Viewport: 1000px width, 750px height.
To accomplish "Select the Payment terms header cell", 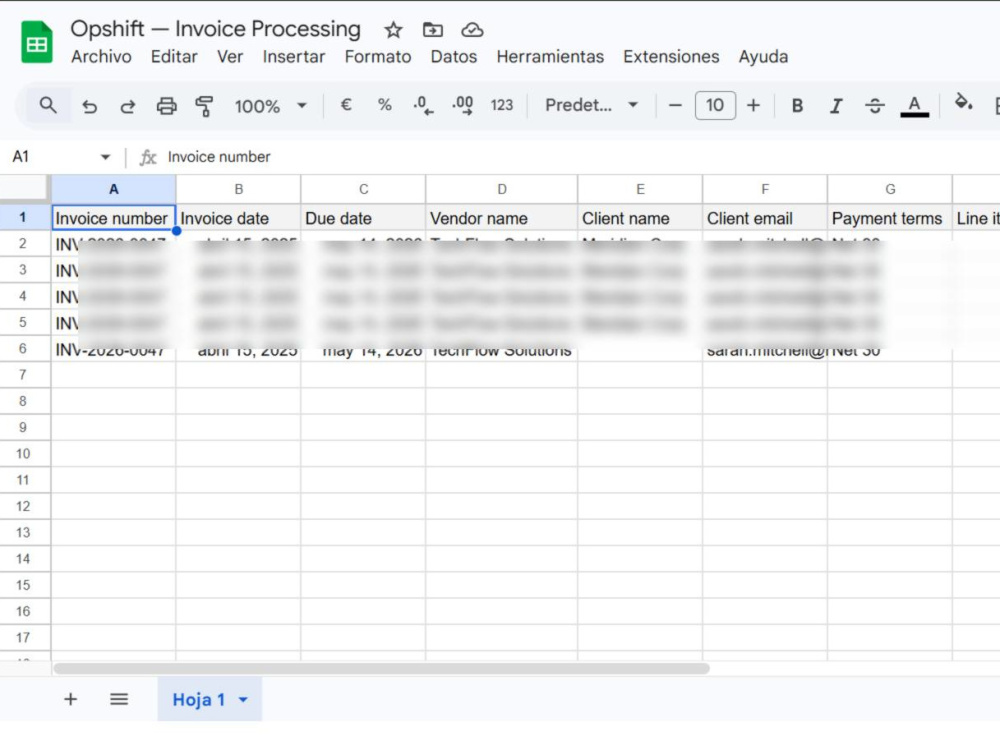I will (890, 218).
